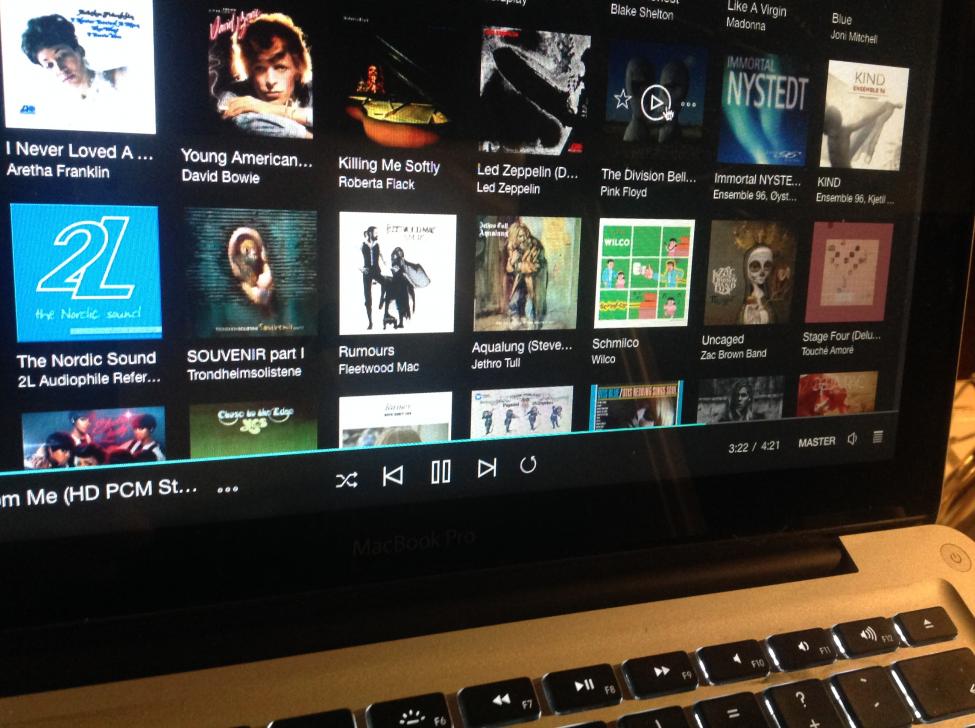The width and height of the screenshot is (975, 728).
Task: Go to the Trondheimsolistene artist name
Action: pyautogui.click(x=244, y=373)
